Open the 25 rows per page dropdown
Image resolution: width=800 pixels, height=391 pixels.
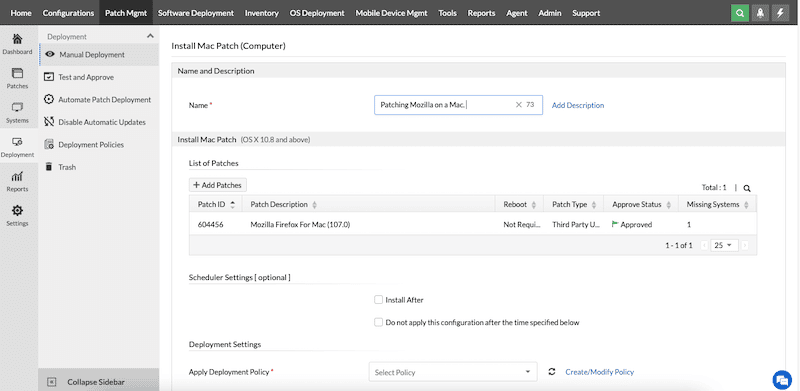tap(724, 245)
